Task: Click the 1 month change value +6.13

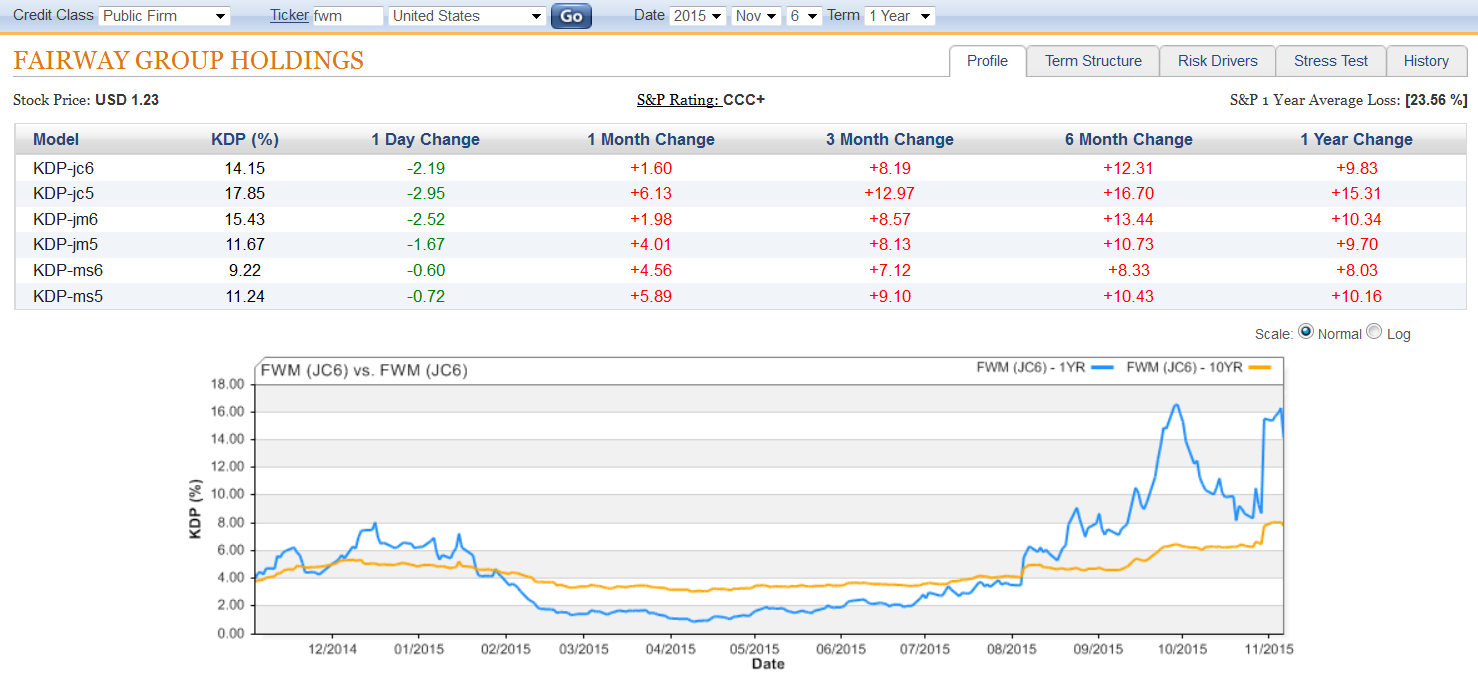Action: tap(651, 193)
